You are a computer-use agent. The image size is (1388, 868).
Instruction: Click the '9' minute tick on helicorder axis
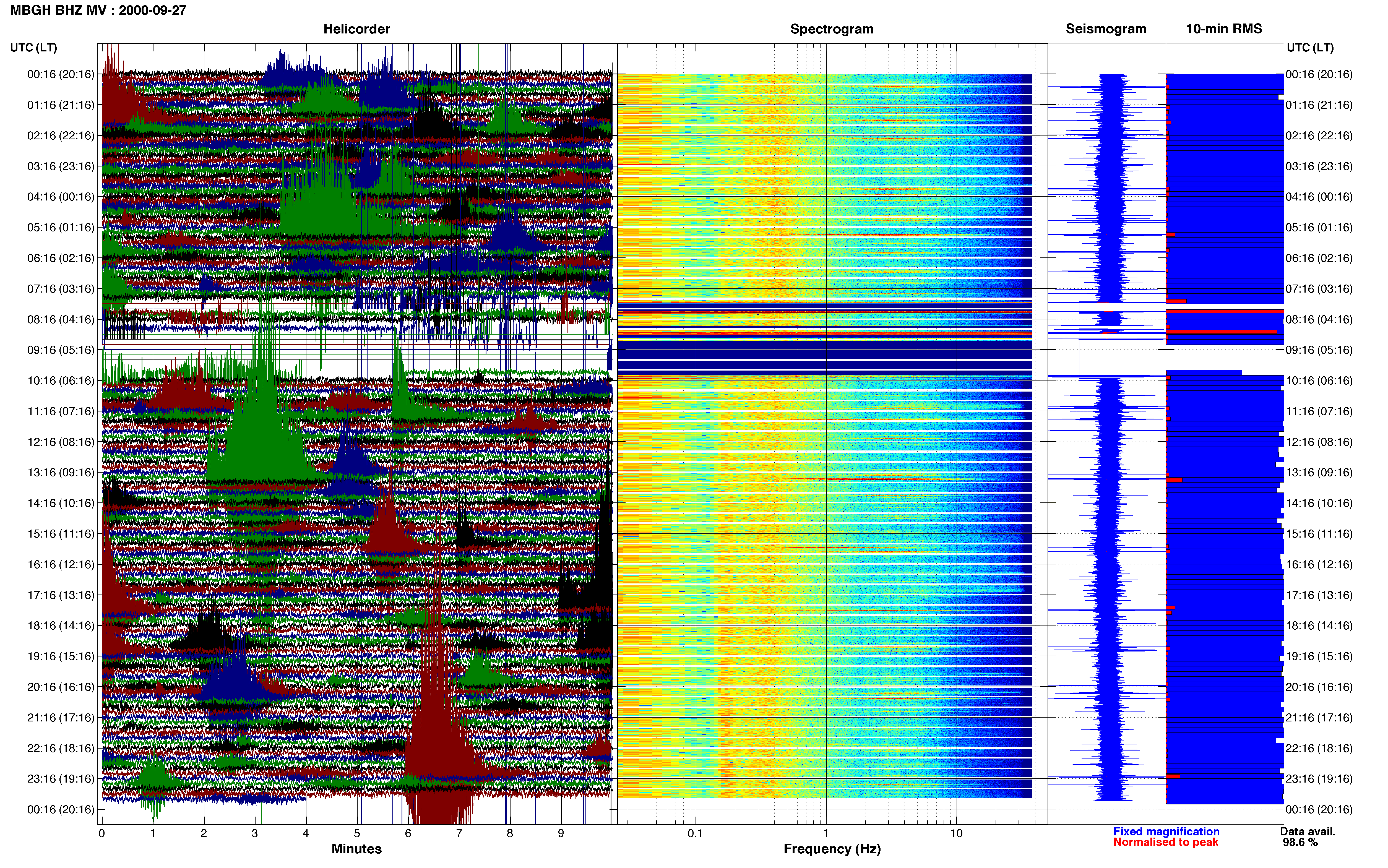point(561,833)
